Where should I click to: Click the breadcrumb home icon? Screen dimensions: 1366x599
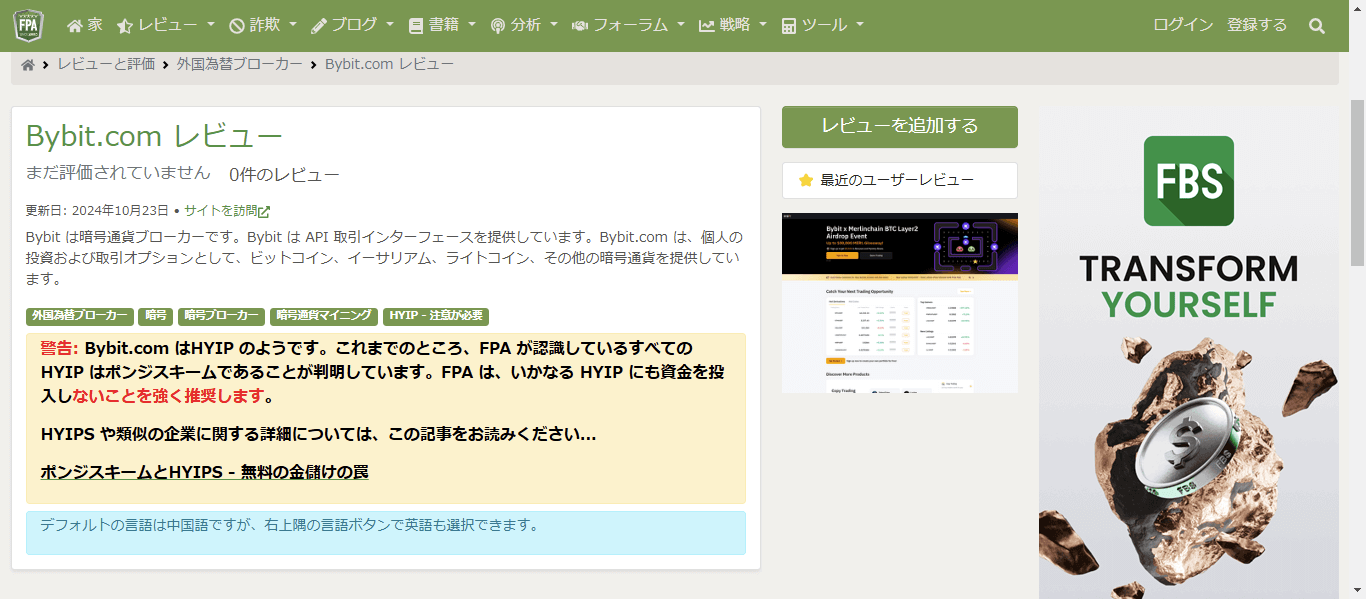pos(28,65)
